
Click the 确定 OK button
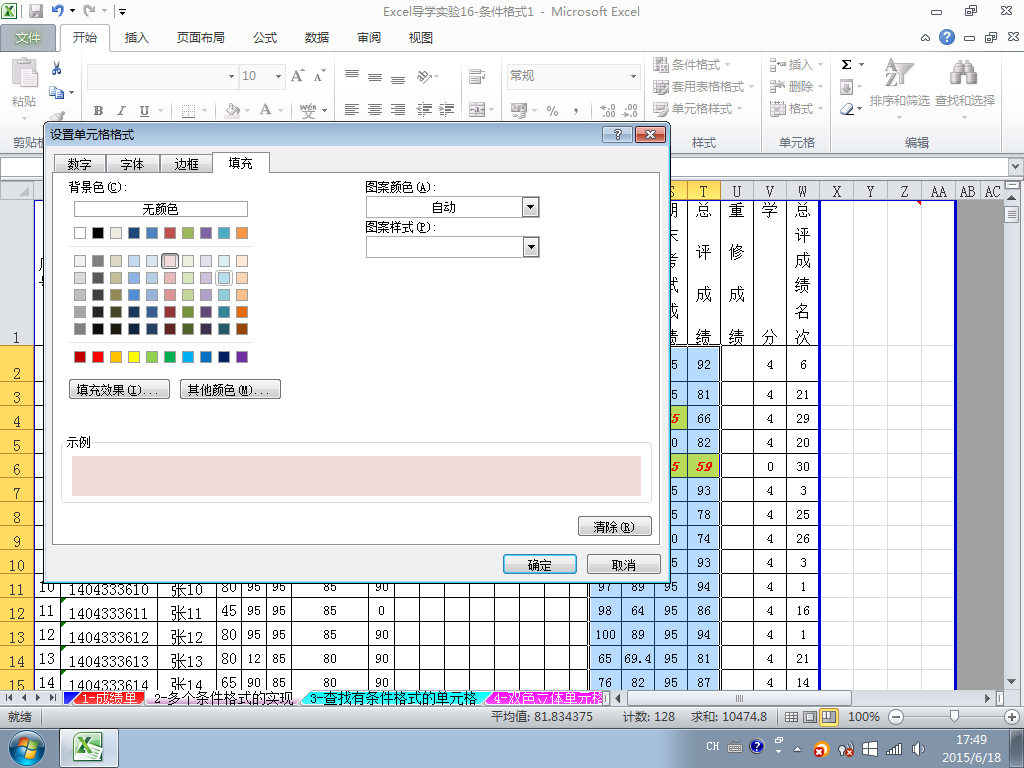539,565
